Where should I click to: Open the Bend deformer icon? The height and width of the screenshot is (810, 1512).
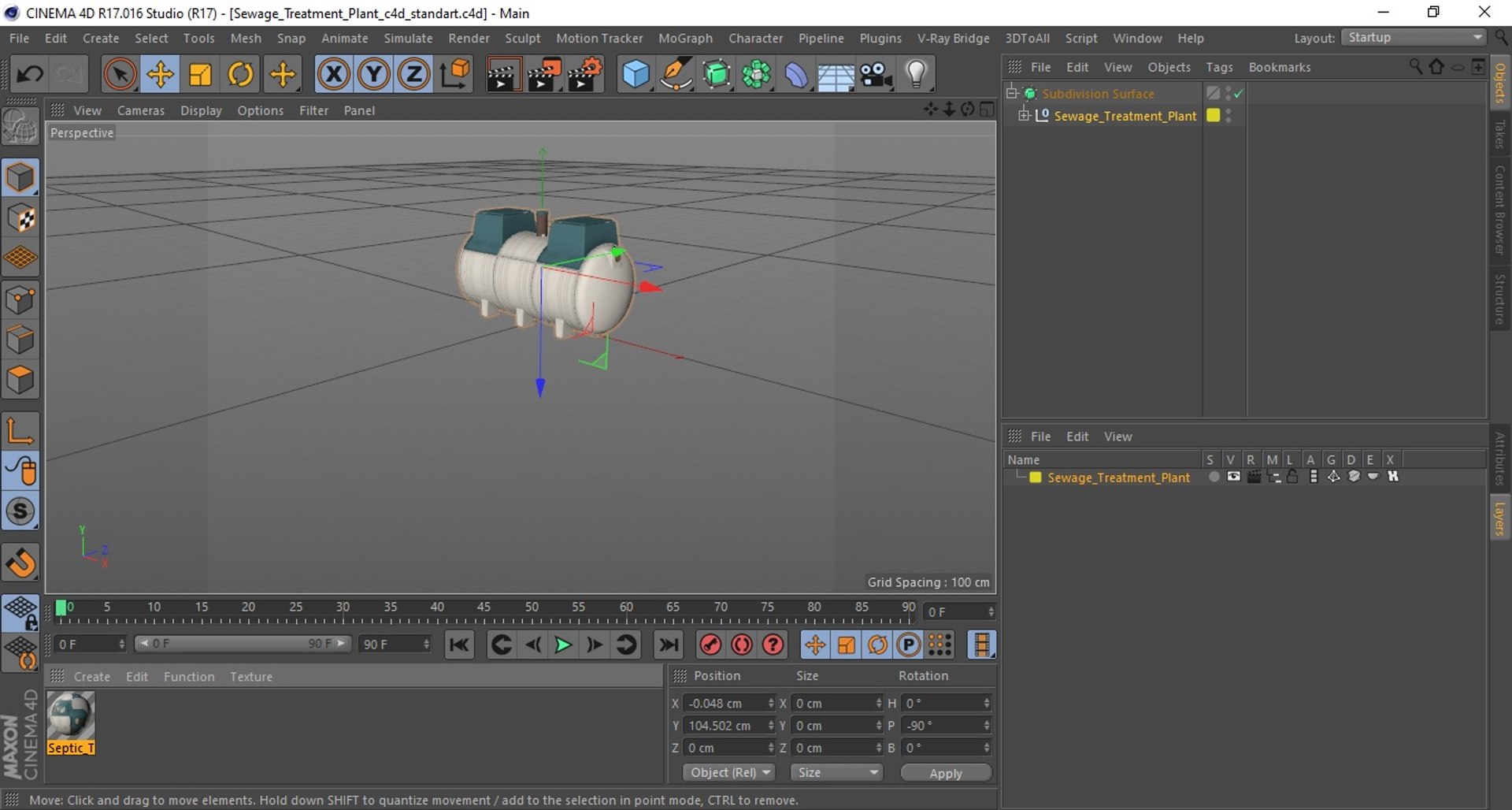click(796, 75)
